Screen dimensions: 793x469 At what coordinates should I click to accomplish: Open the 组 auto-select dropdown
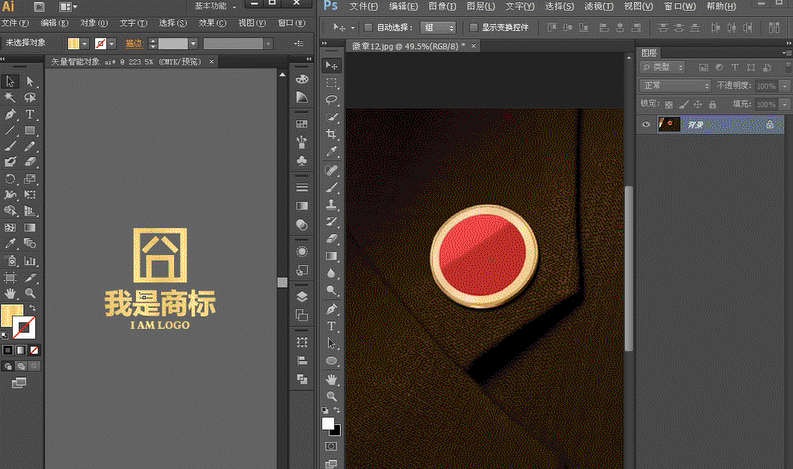coord(438,28)
